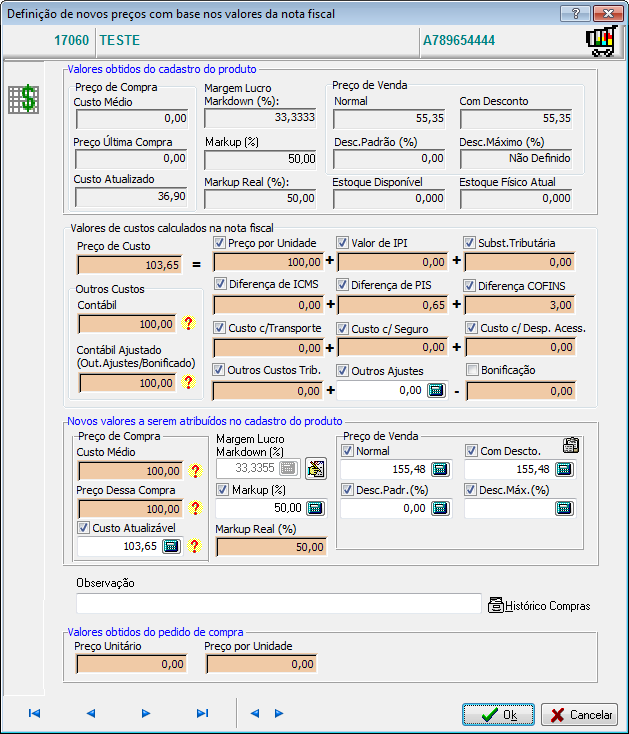
Task: Click recalculate icon beside Markdown field
Action: [316, 468]
